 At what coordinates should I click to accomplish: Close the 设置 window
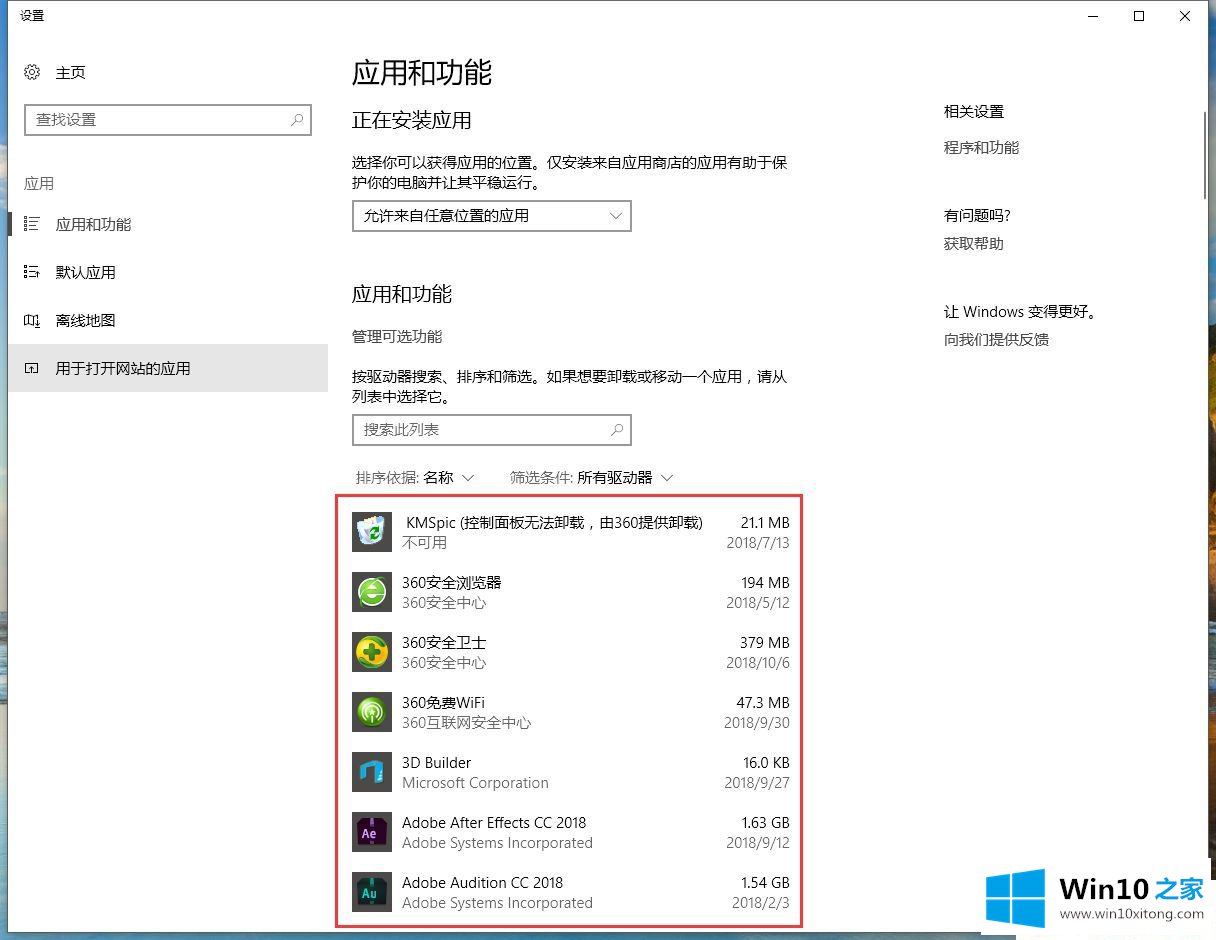[x=1185, y=16]
